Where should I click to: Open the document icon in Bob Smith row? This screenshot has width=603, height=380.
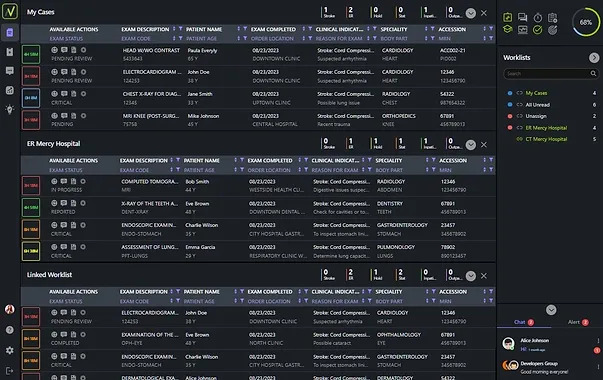pos(73,182)
